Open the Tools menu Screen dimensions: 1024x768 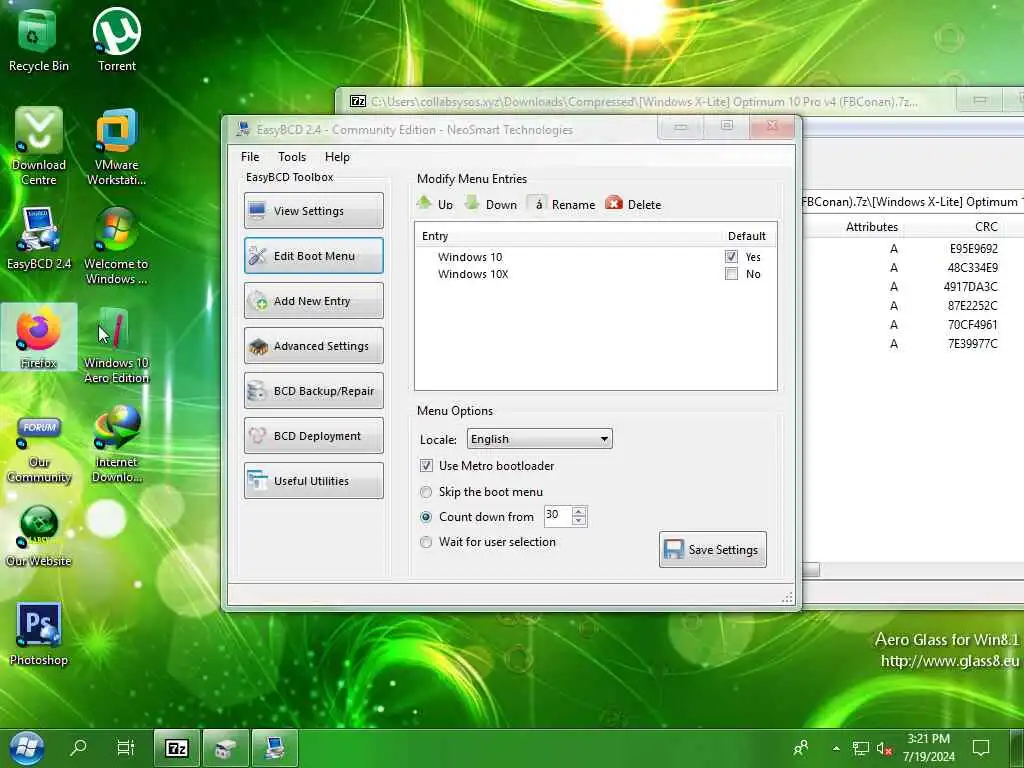tap(291, 157)
